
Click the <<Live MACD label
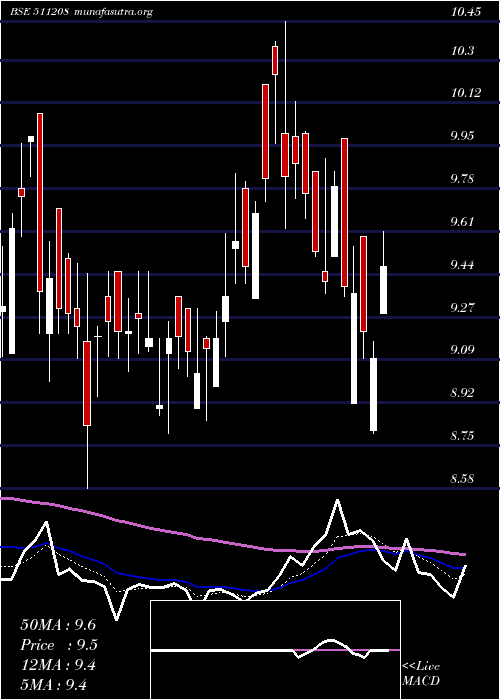(x=421, y=673)
